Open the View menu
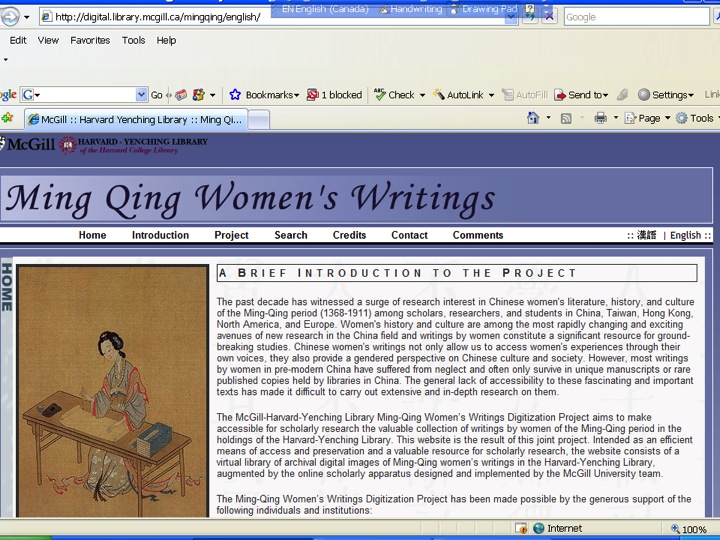Image resolution: width=720 pixels, height=540 pixels. (48, 40)
